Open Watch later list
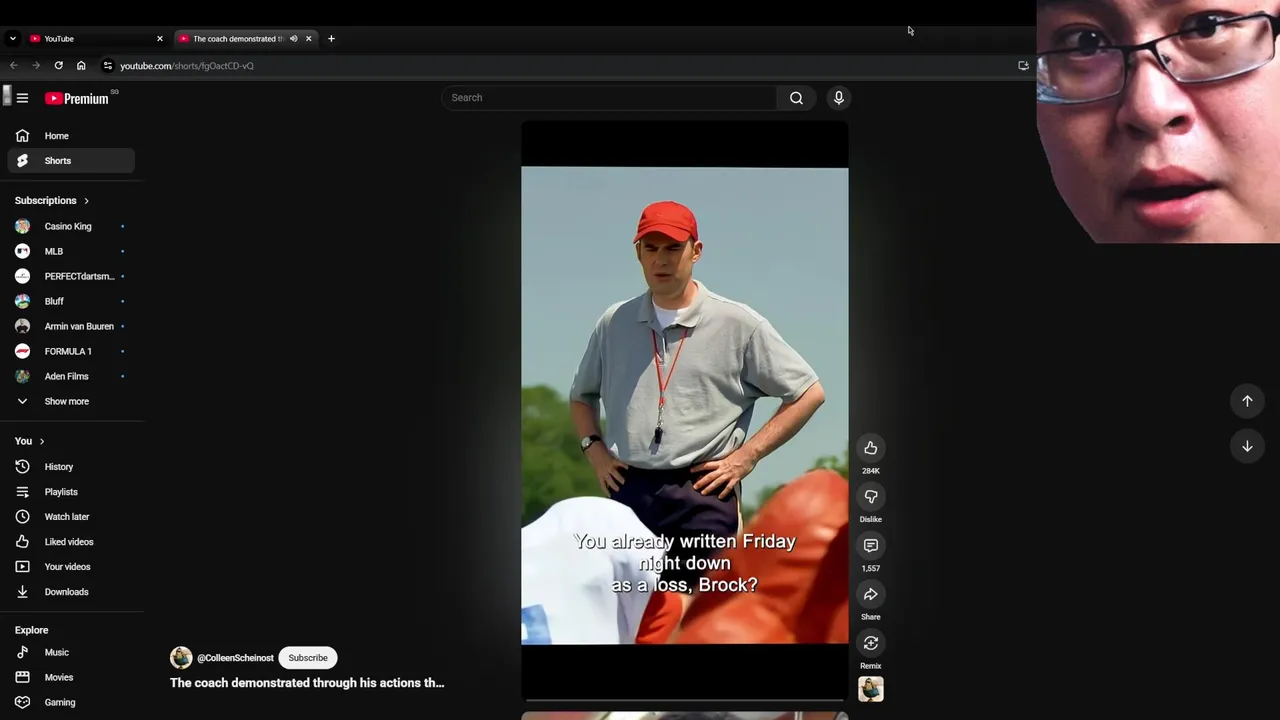Image resolution: width=1280 pixels, height=720 pixels. [71, 517]
